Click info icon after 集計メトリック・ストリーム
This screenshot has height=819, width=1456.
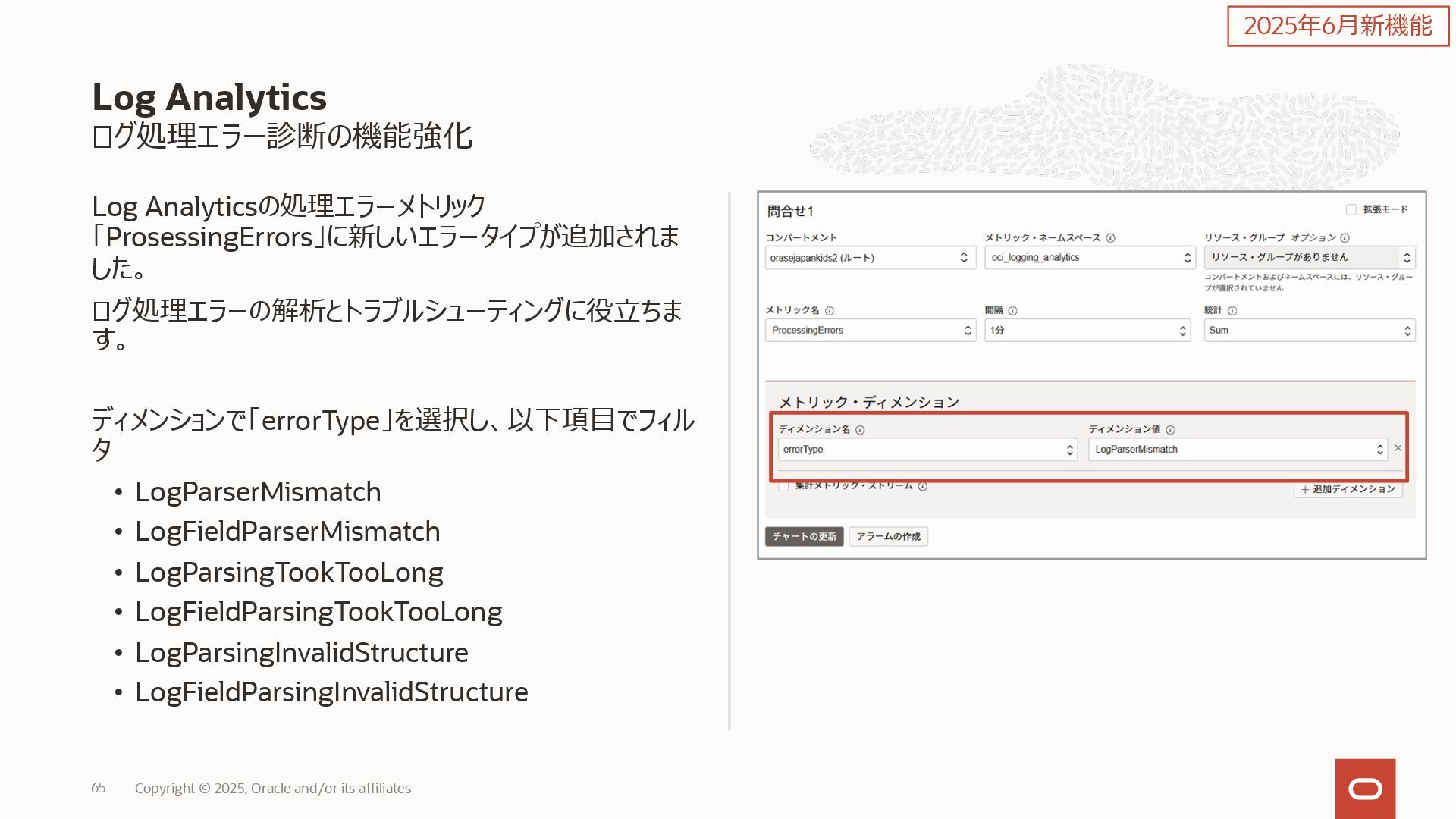pos(923,487)
